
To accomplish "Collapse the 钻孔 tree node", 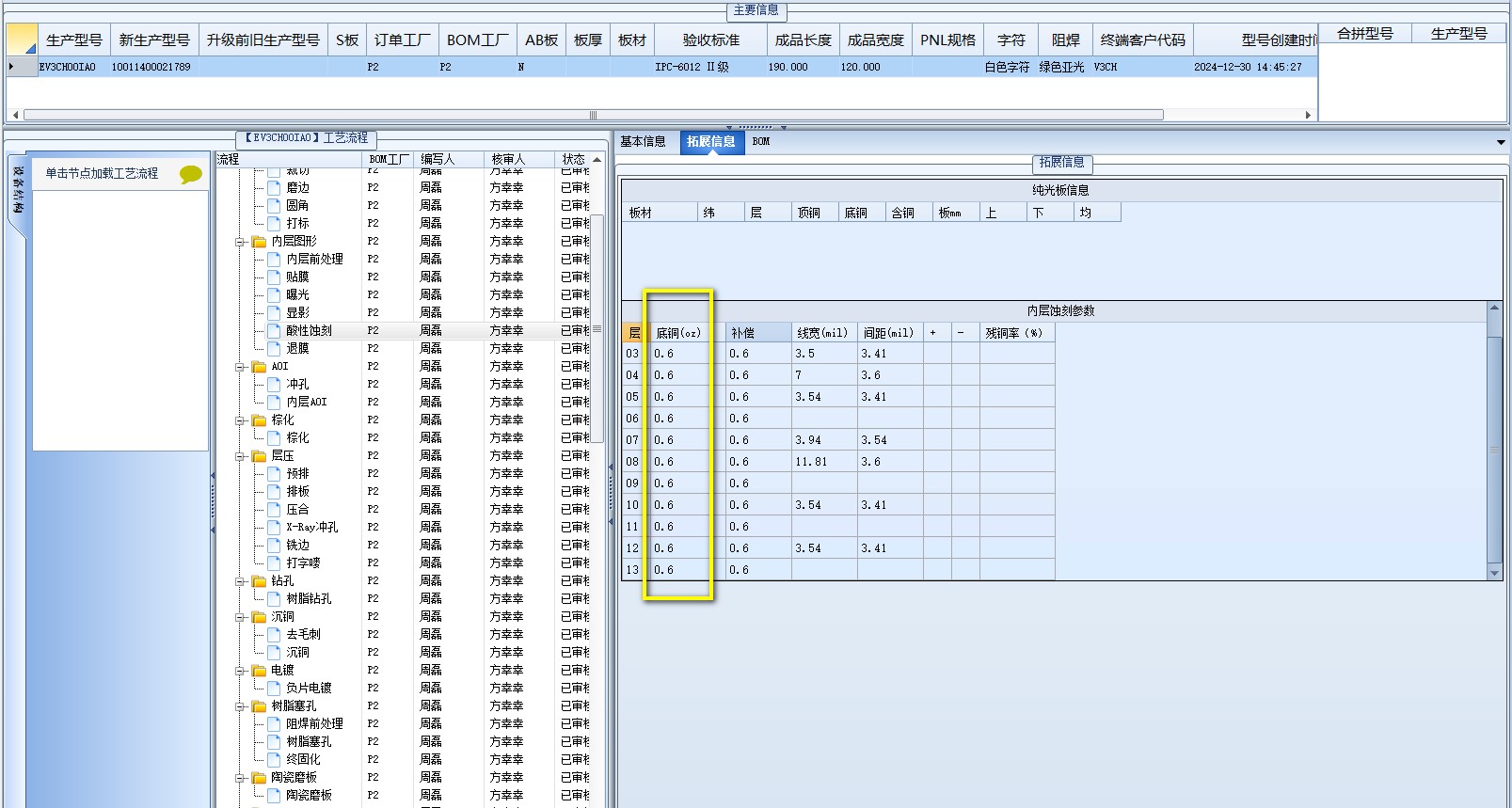I will 240,582.
